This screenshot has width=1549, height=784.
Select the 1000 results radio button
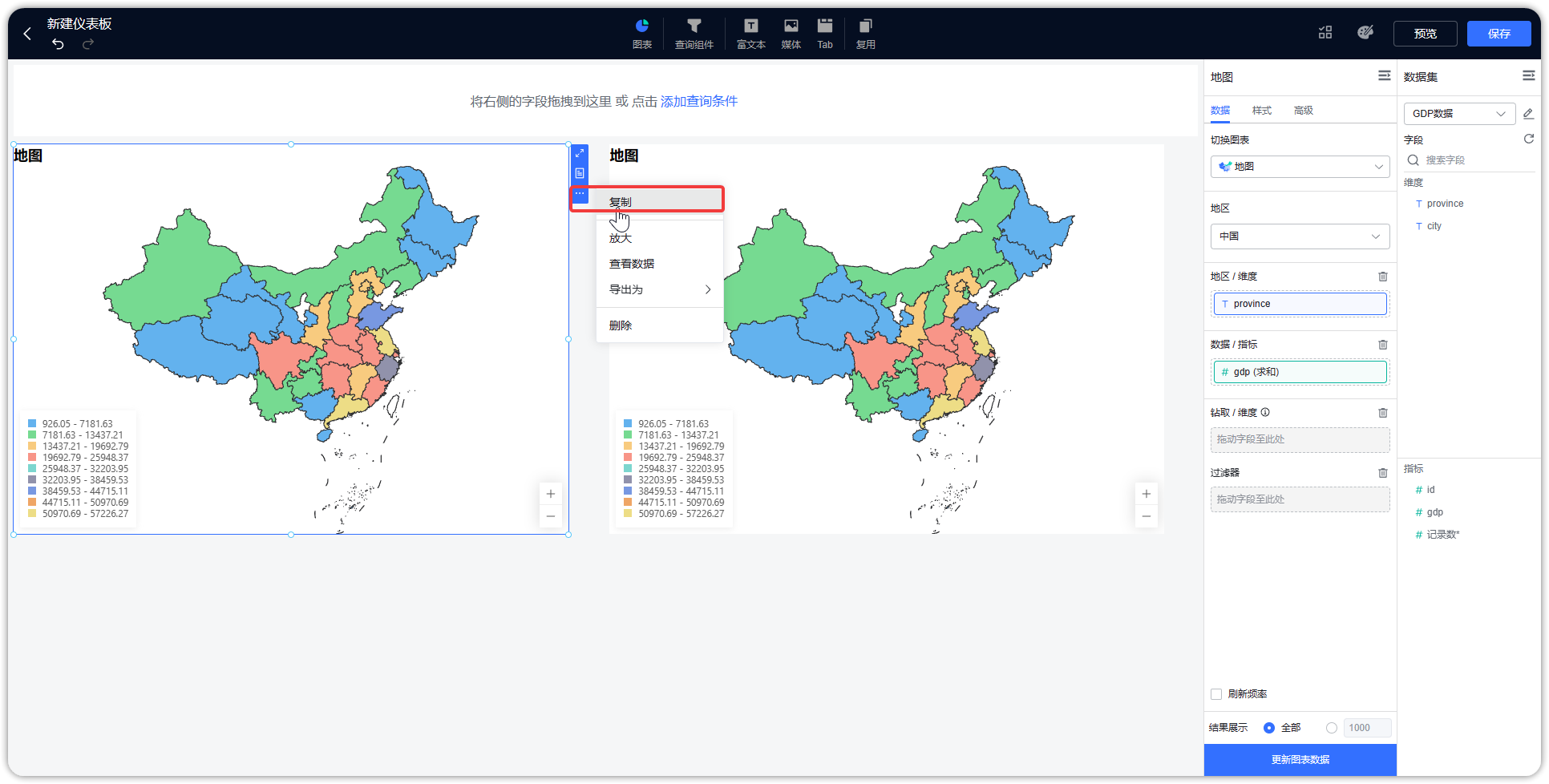(1332, 728)
